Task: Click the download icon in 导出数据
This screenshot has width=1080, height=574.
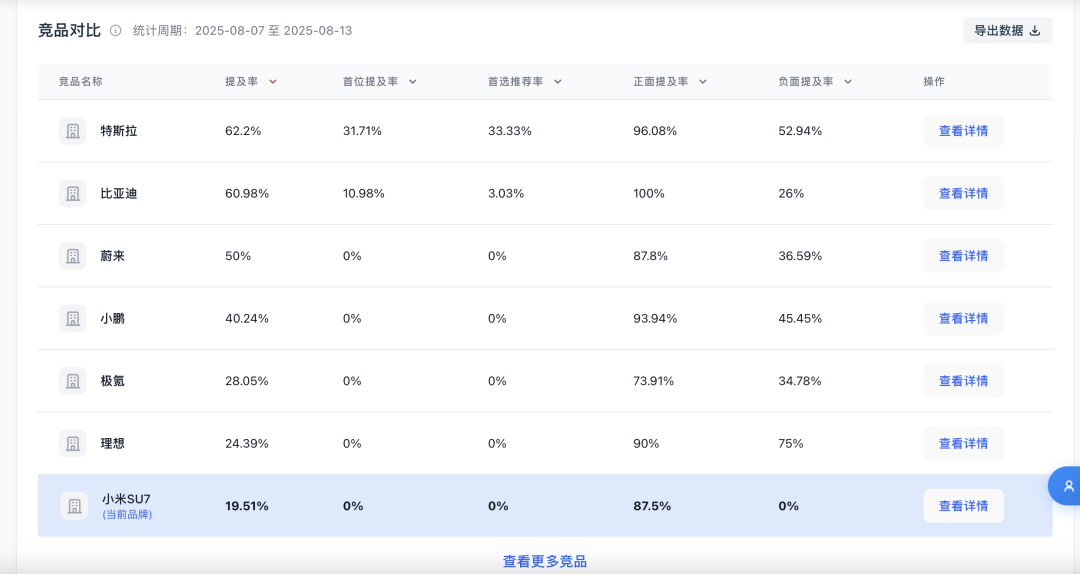Action: point(1035,31)
